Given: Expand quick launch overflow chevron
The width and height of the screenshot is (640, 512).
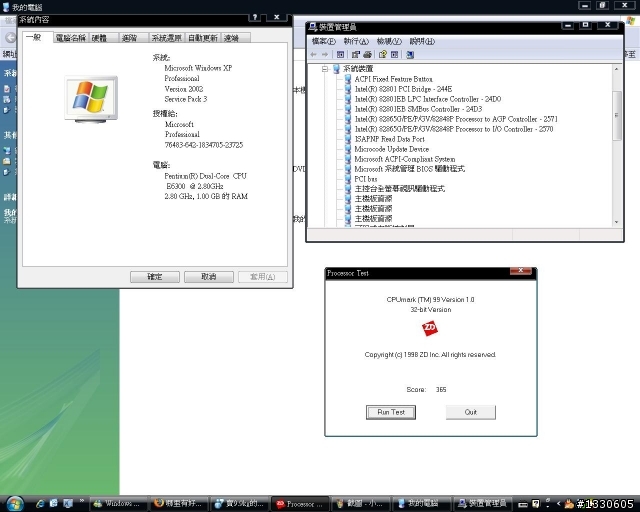Looking at the screenshot, I should point(81,501).
